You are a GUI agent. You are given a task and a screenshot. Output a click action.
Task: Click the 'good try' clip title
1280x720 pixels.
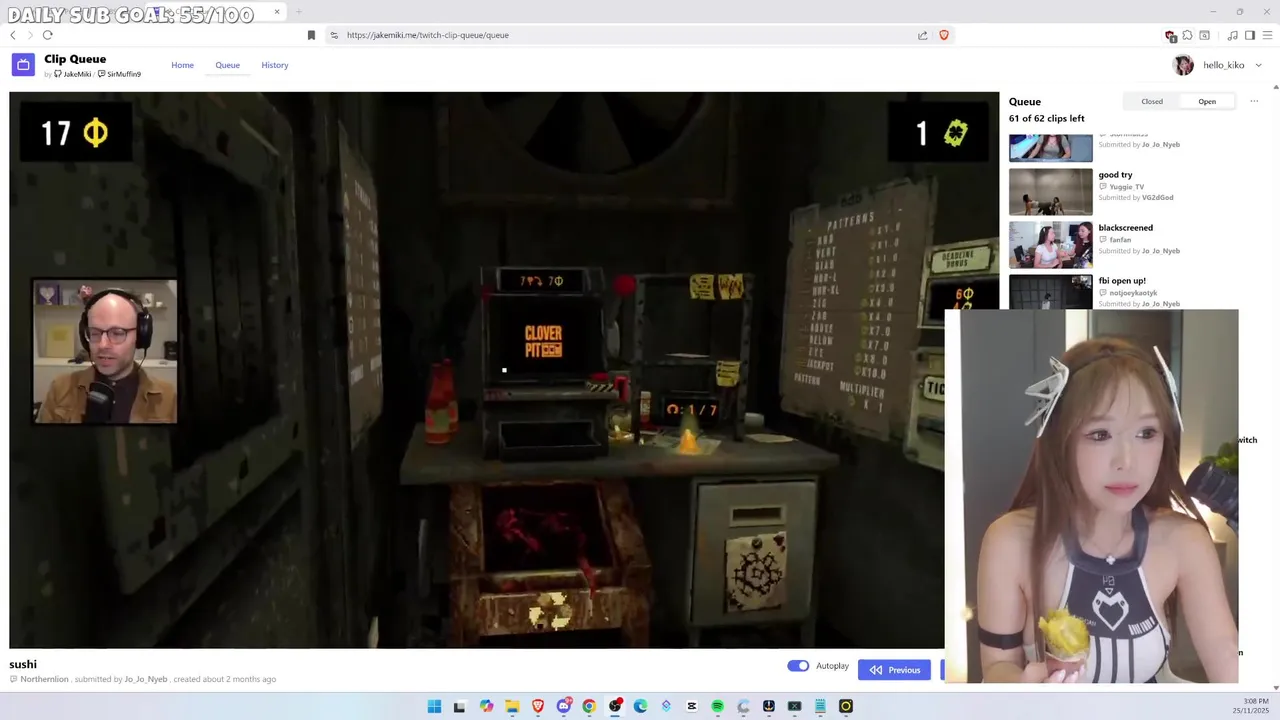(1115, 175)
